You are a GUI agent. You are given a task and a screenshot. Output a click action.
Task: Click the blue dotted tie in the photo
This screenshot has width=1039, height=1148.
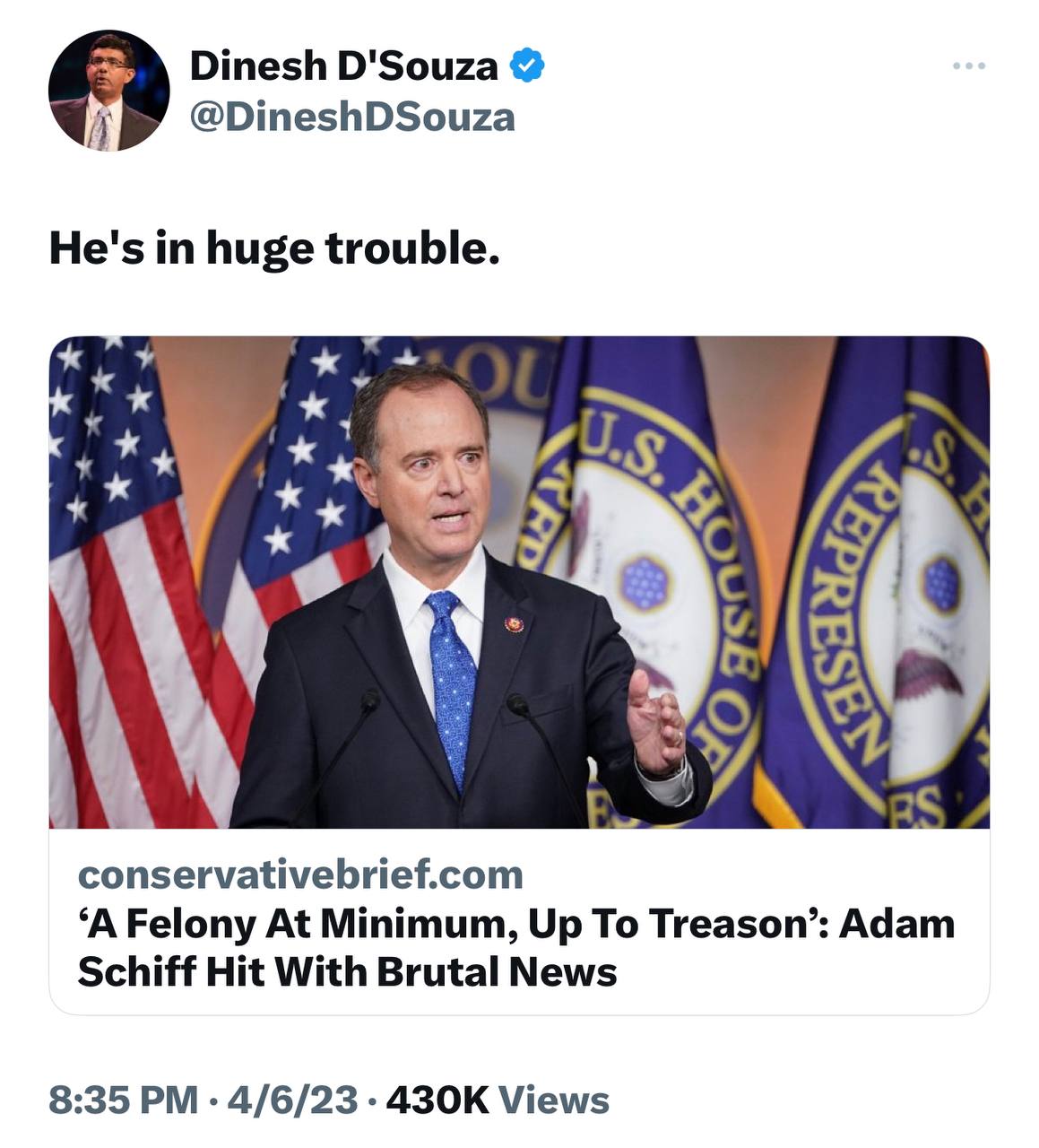[452, 682]
